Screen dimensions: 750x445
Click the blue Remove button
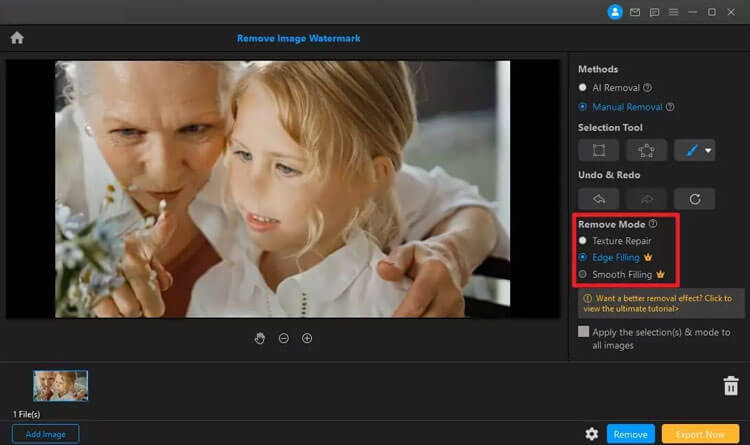point(630,434)
